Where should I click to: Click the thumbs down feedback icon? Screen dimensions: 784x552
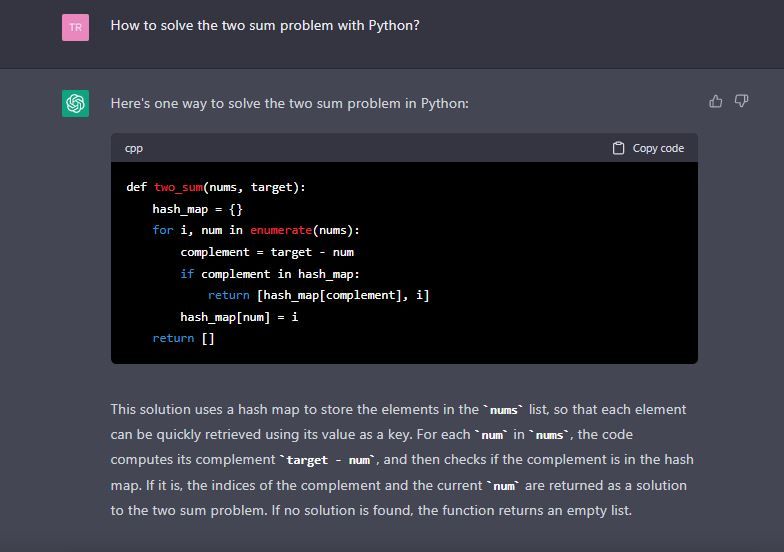[741, 102]
